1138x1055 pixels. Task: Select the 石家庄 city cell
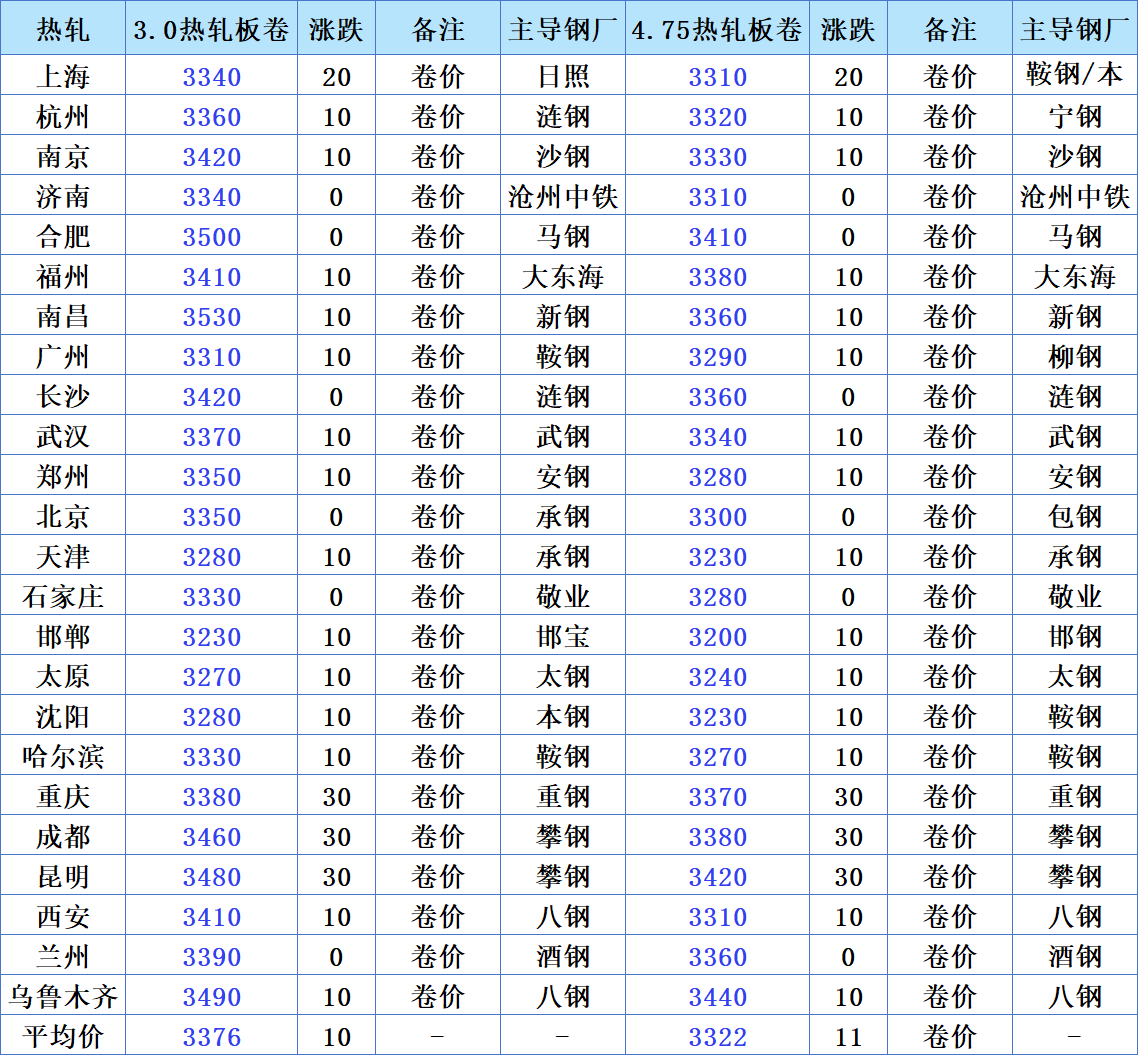(63, 597)
